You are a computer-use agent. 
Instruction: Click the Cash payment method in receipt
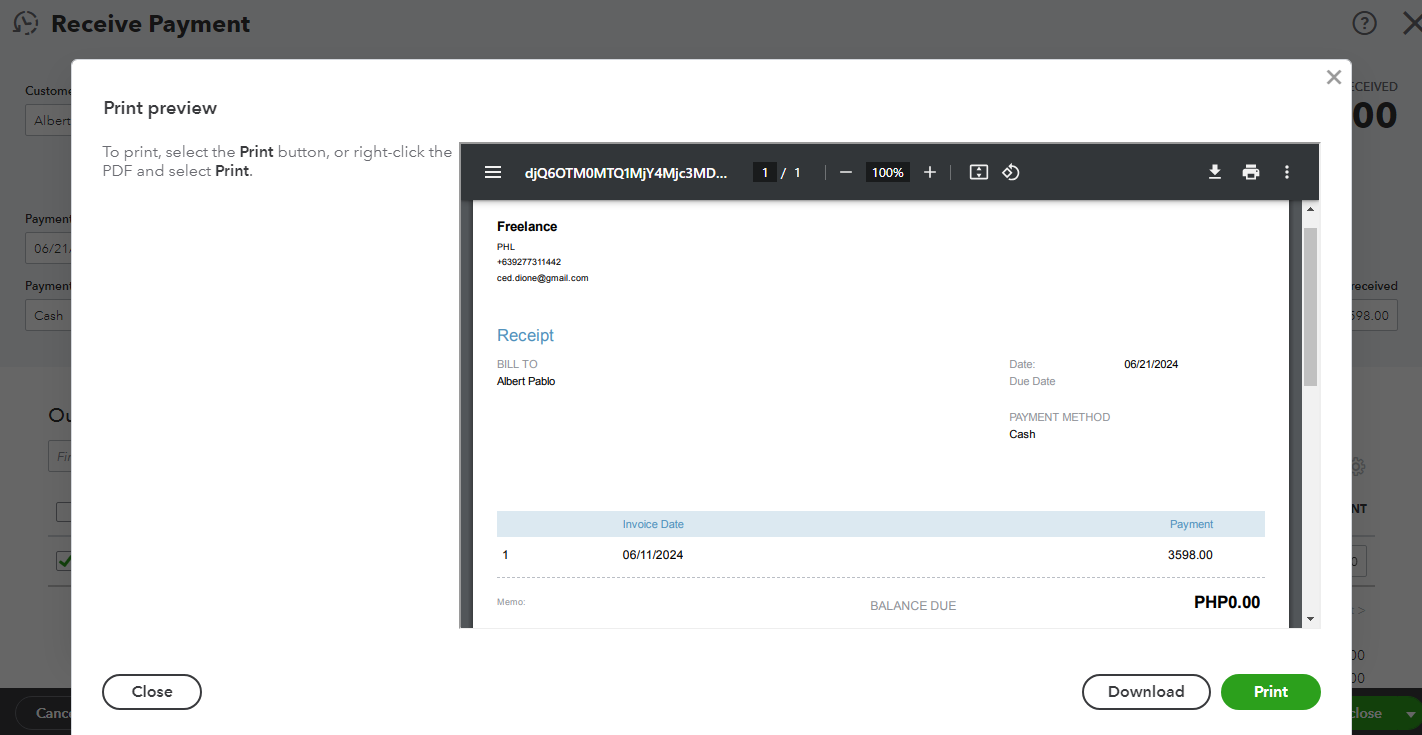[x=1022, y=434]
